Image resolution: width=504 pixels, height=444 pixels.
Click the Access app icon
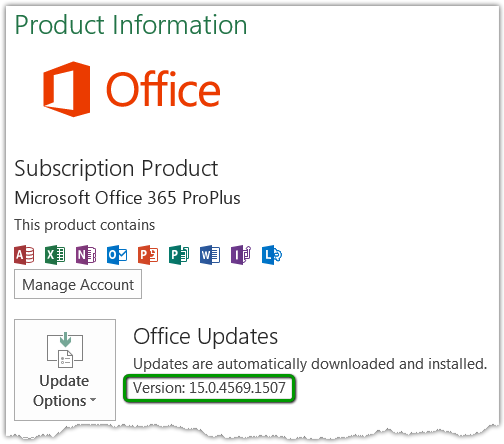pos(24,255)
